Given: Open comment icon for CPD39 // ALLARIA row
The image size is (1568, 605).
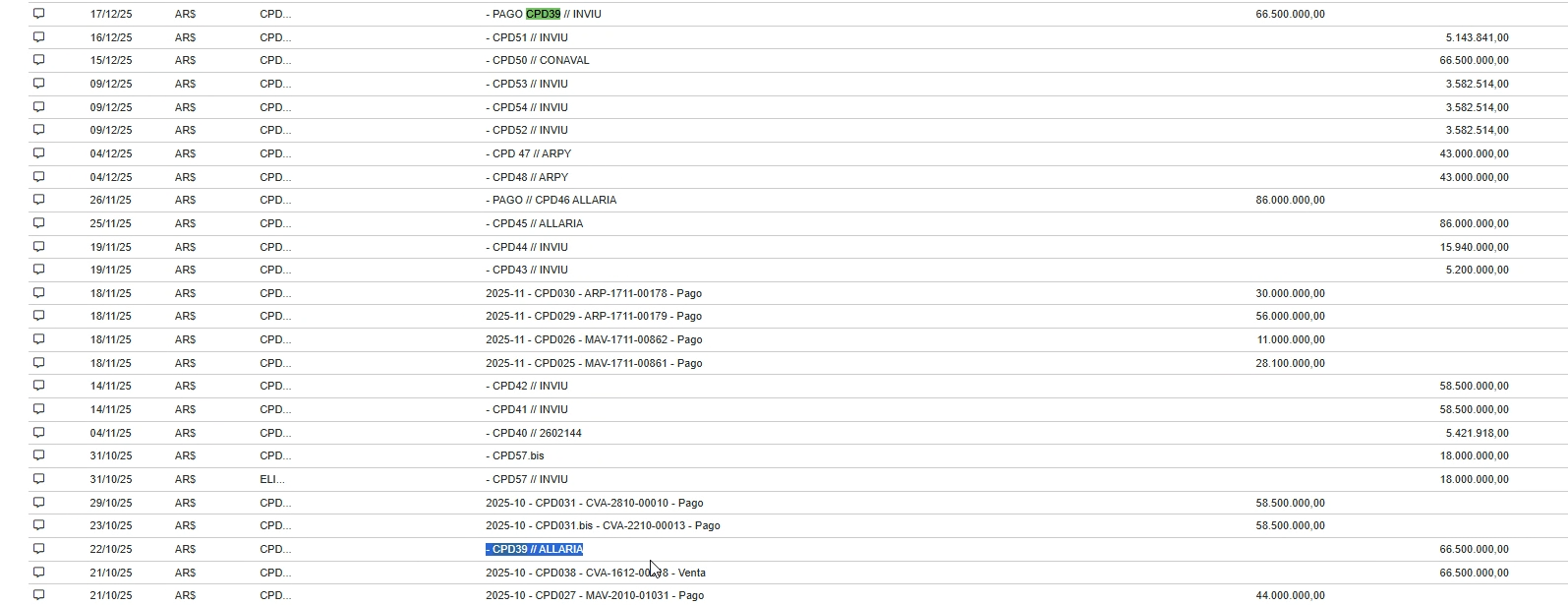Looking at the screenshot, I should tap(39, 549).
